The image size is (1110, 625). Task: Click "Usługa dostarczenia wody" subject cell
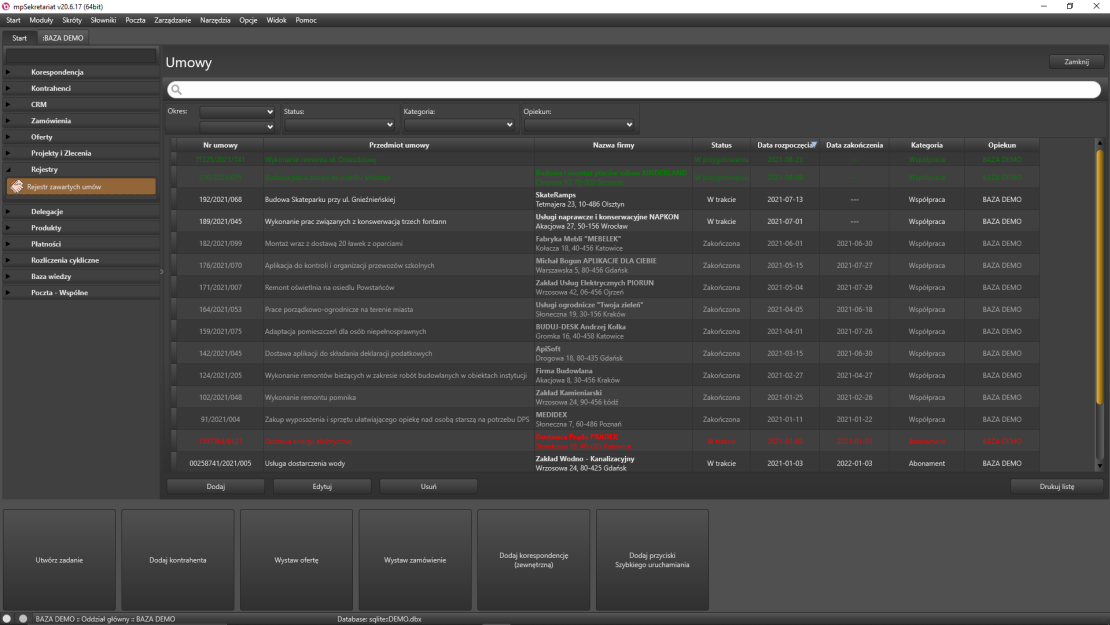click(x=399, y=464)
